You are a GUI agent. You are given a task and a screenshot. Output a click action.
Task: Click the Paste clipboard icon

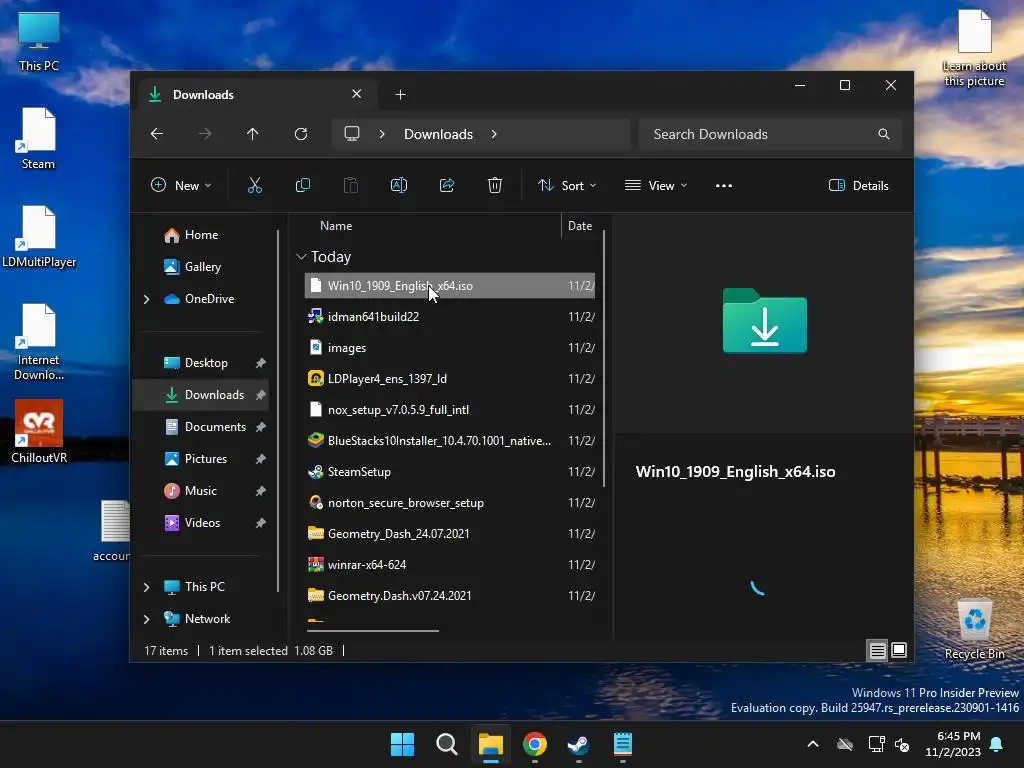[351, 185]
